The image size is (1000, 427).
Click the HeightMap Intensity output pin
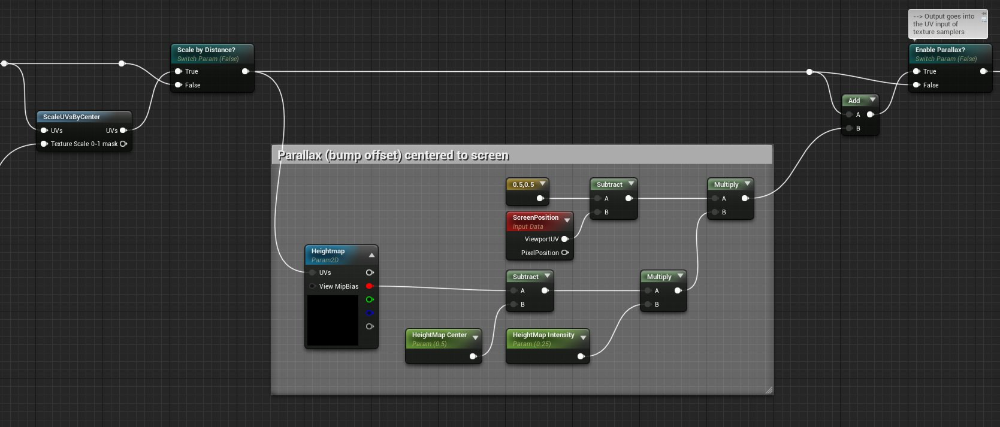point(581,356)
